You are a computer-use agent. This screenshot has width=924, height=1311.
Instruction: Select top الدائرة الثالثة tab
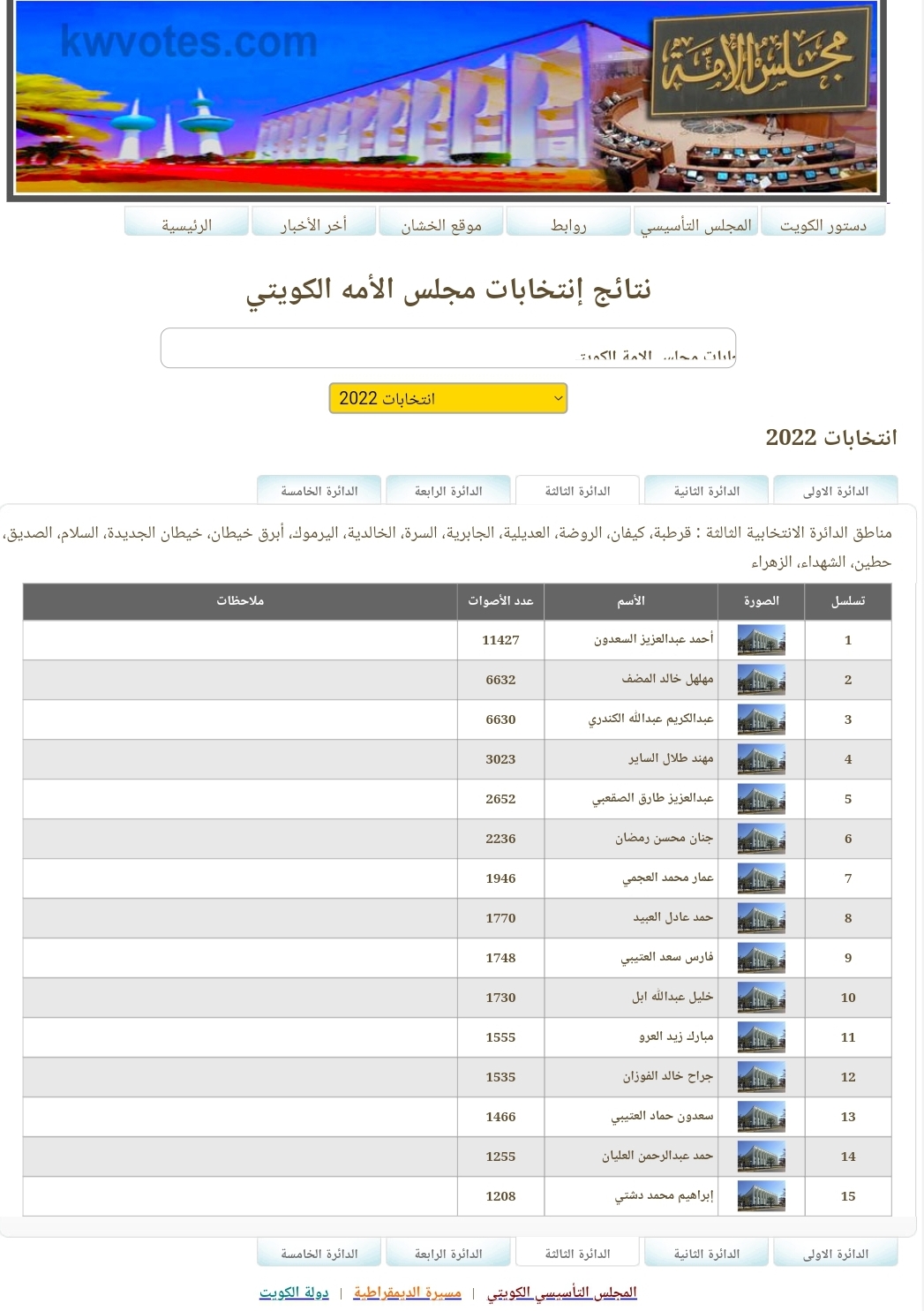(578, 491)
